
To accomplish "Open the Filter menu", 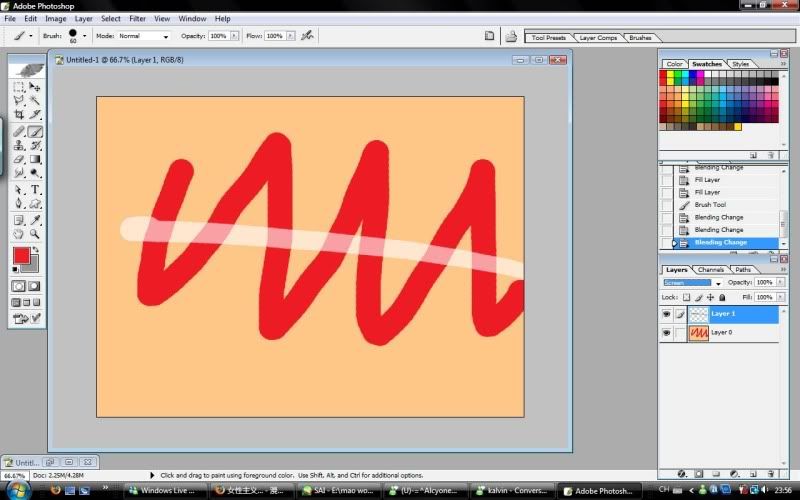I will (x=137, y=18).
